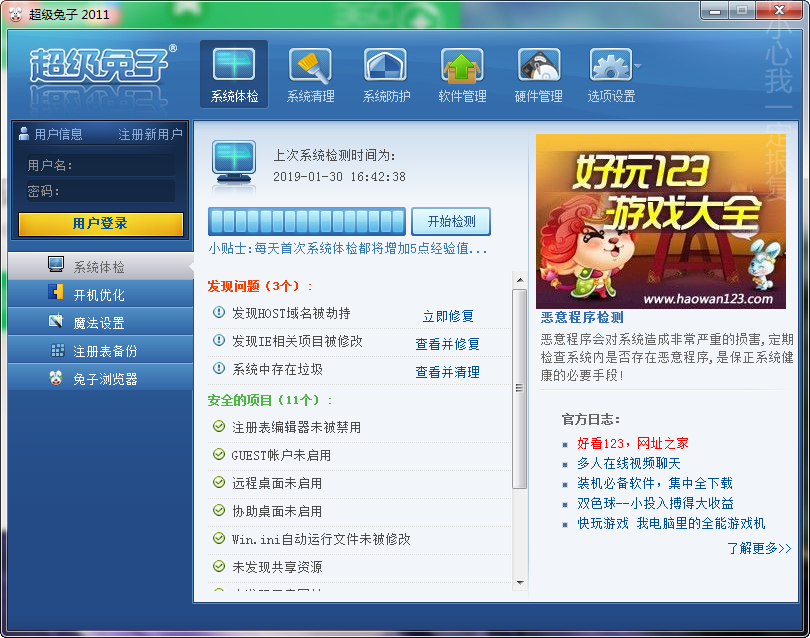Click the system check progress bar
The height and width of the screenshot is (638, 810).
[x=307, y=222]
